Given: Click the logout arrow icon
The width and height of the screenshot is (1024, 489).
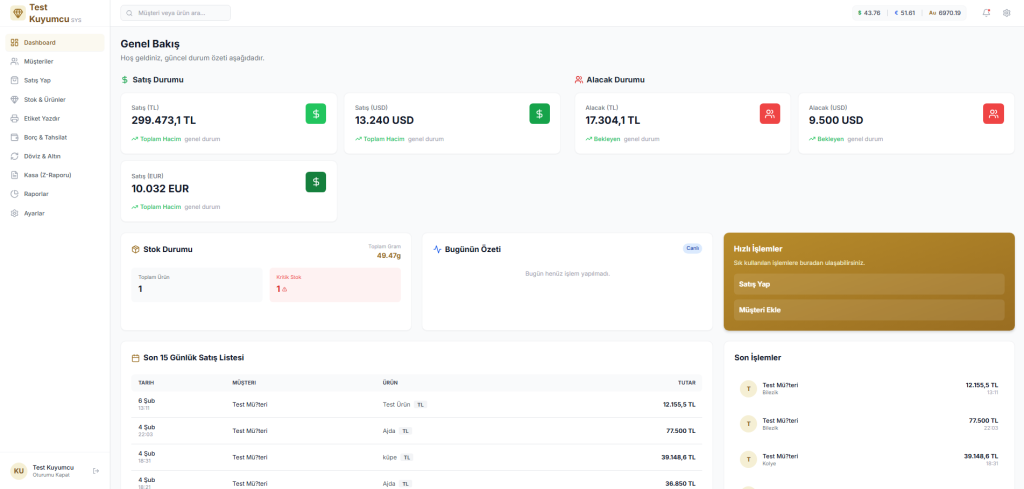Looking at the screenshot, I should 96,471.
